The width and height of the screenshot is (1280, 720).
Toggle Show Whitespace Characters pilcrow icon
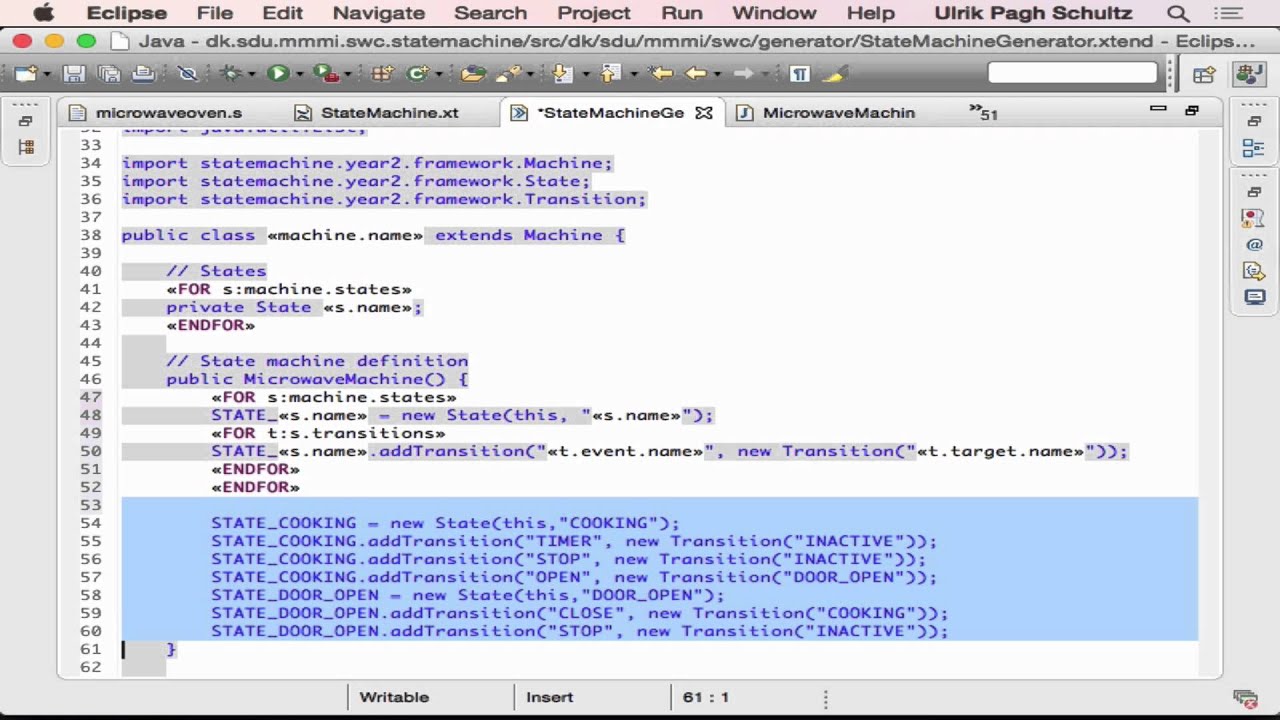tap(799, 73)
